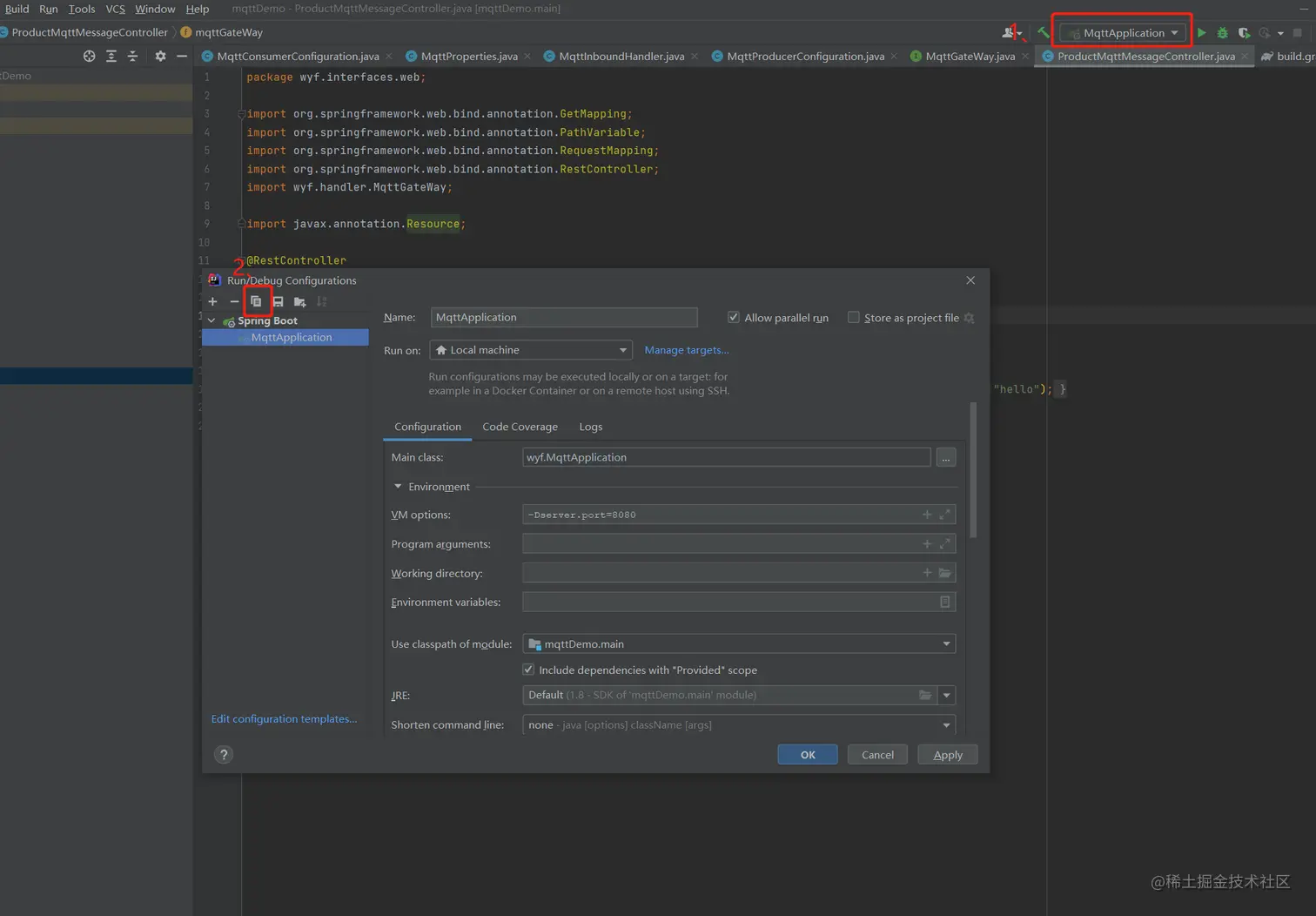Build the project with the hammer icon

pyautogui.click(x=1043, y=33)
